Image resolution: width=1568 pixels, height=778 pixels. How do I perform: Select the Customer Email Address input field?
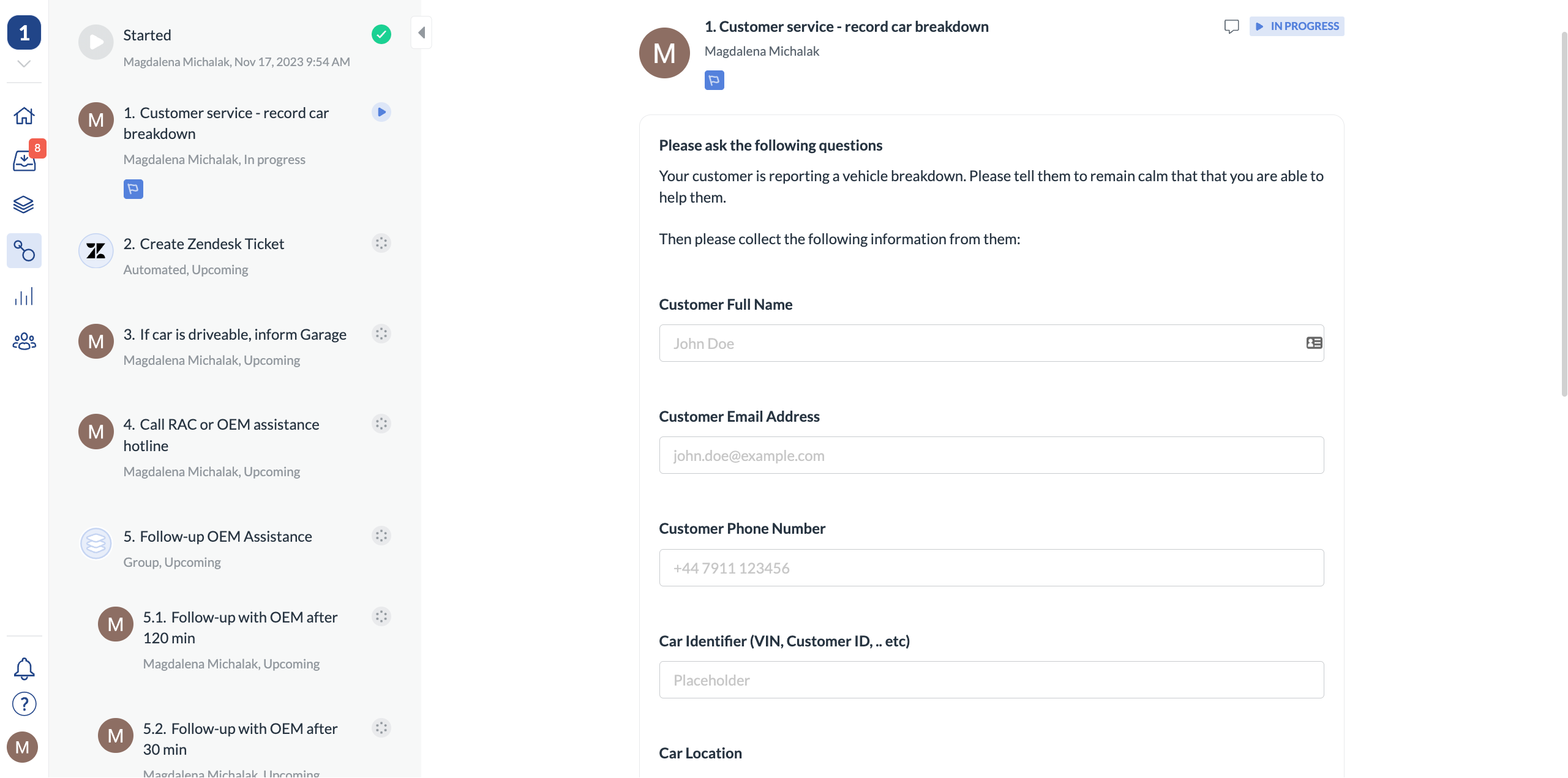pyautogui.click(x=991, y=454)
